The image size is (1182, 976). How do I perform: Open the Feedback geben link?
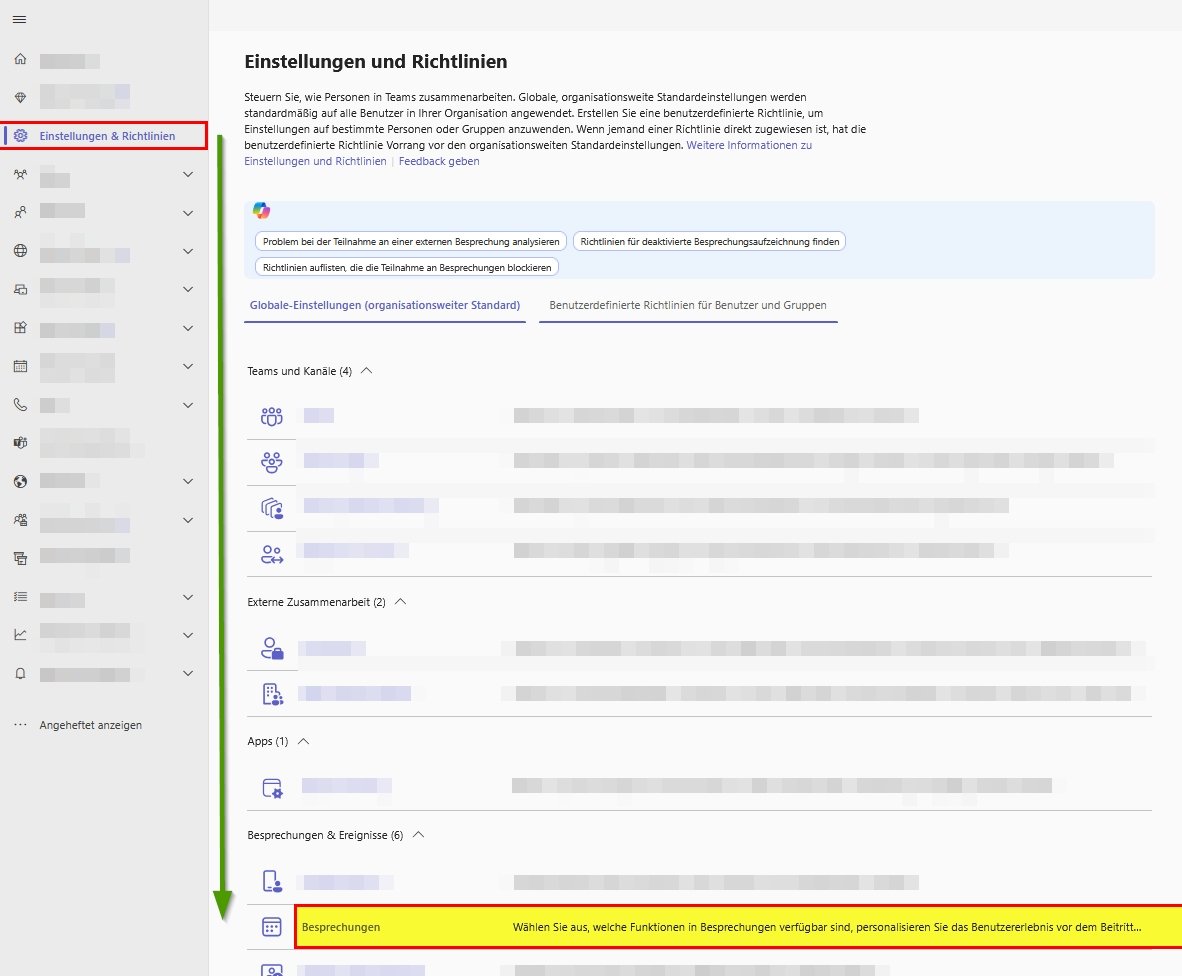point(438,161)
